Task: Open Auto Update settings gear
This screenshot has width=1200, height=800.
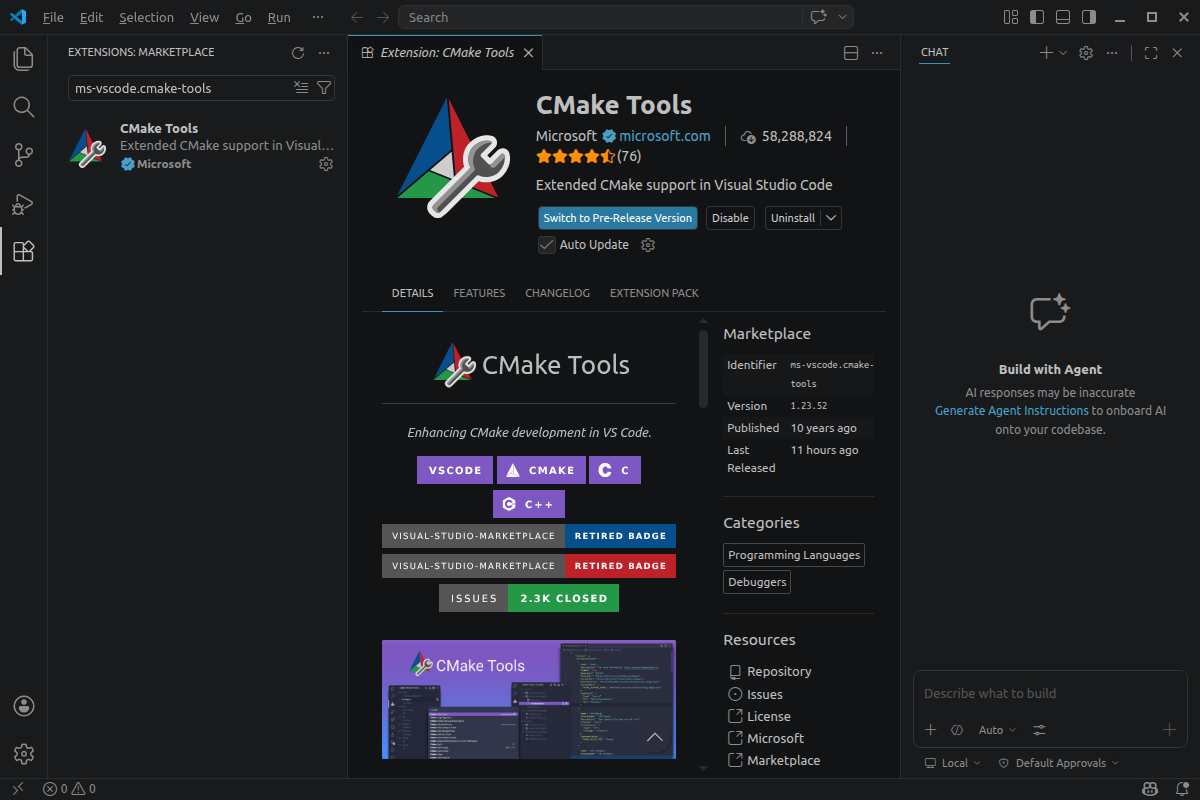Action: 648,245
